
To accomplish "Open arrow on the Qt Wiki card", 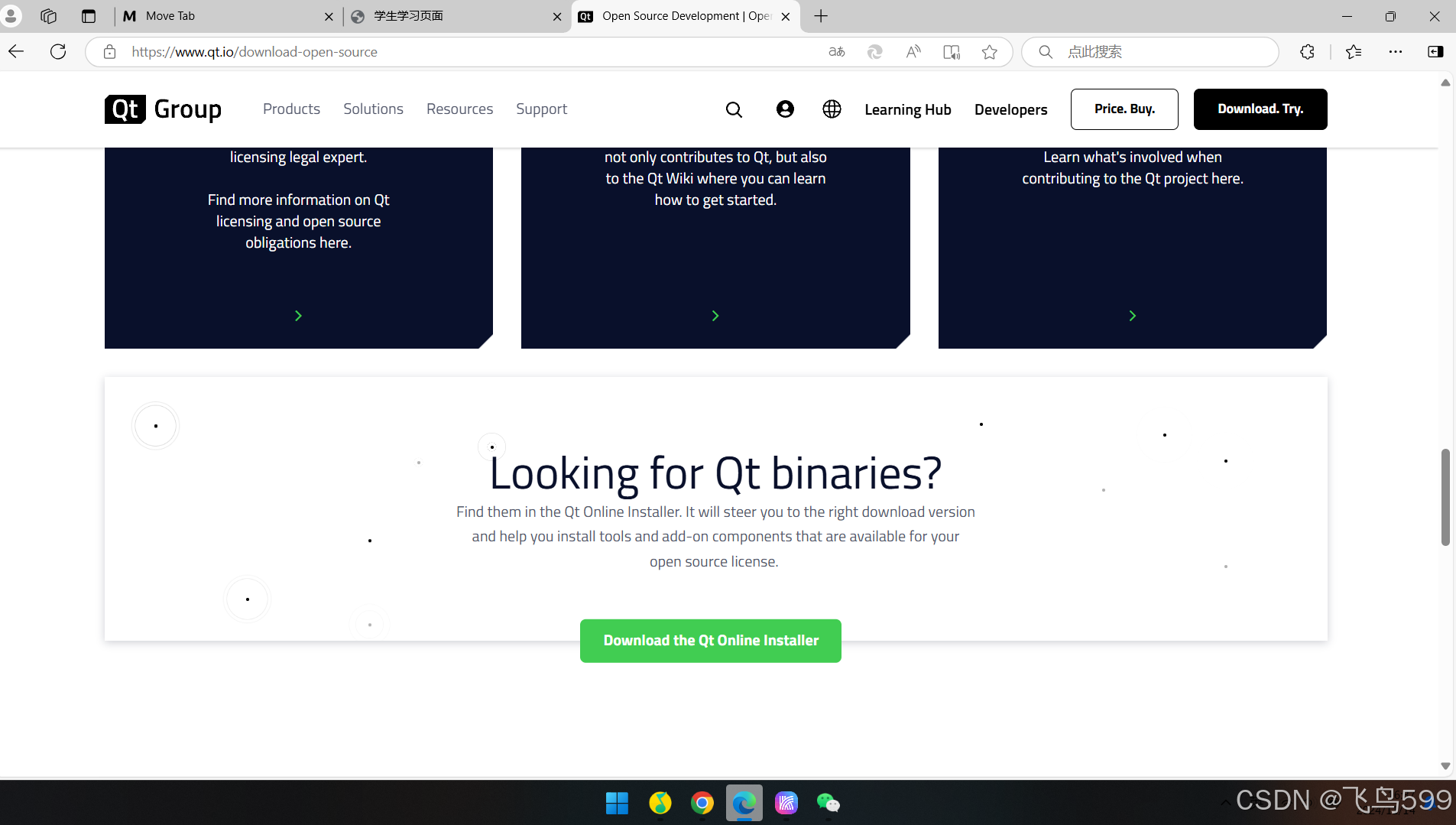I will (715, 316).
